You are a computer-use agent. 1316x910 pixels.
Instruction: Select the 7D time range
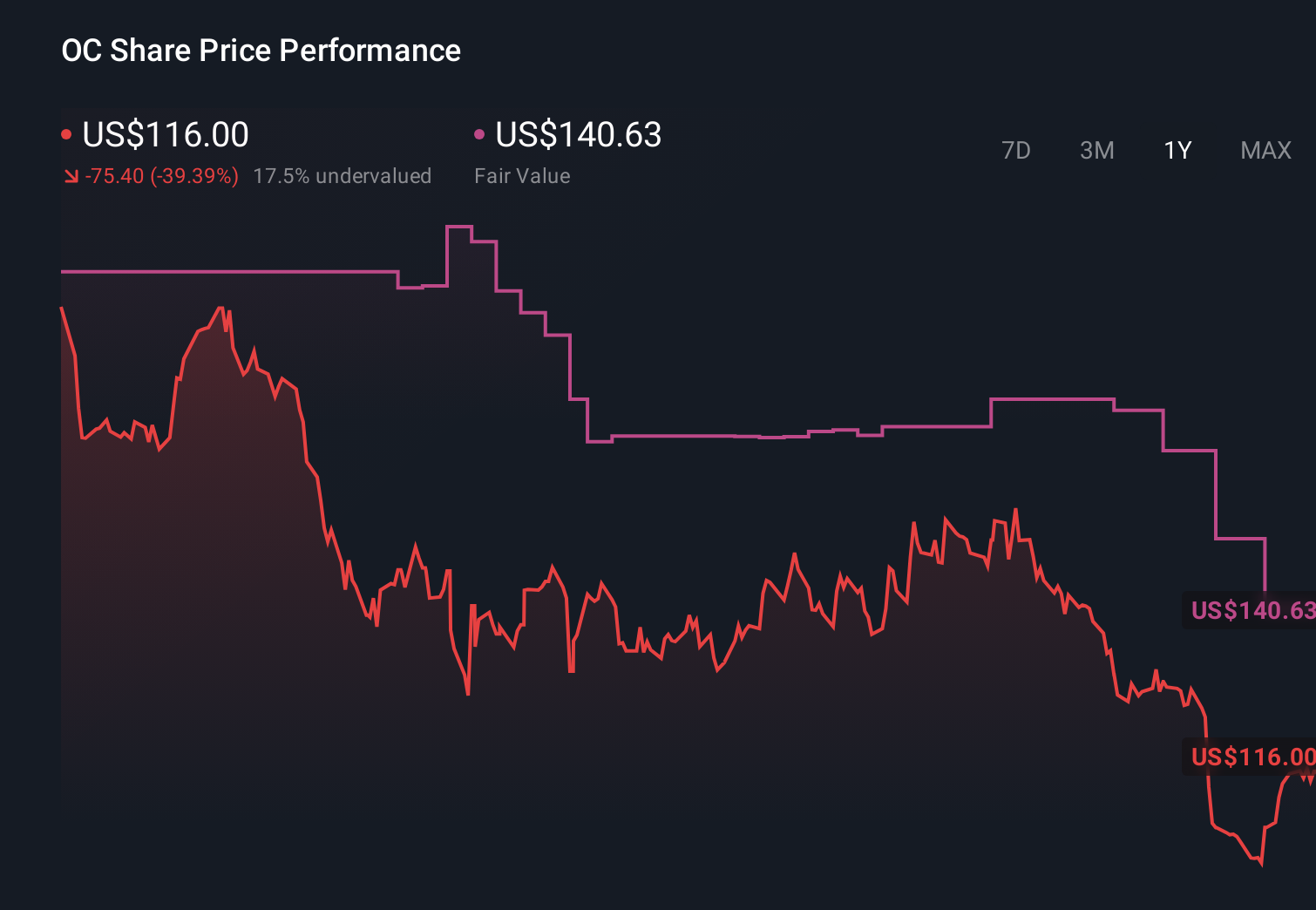[x=1017, y=150]
